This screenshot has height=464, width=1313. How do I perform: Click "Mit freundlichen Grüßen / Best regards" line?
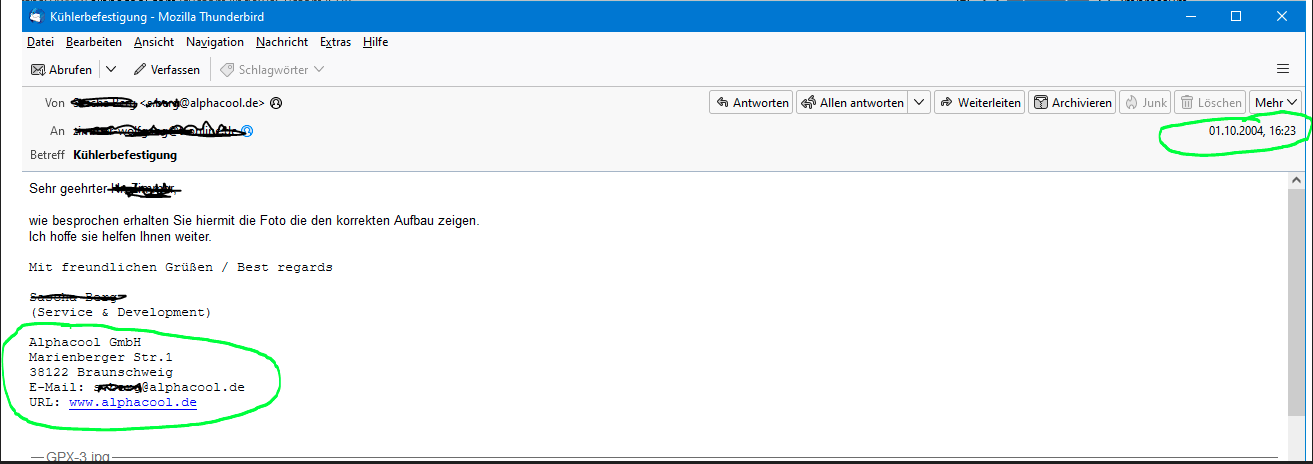click(x=181, y=267)
